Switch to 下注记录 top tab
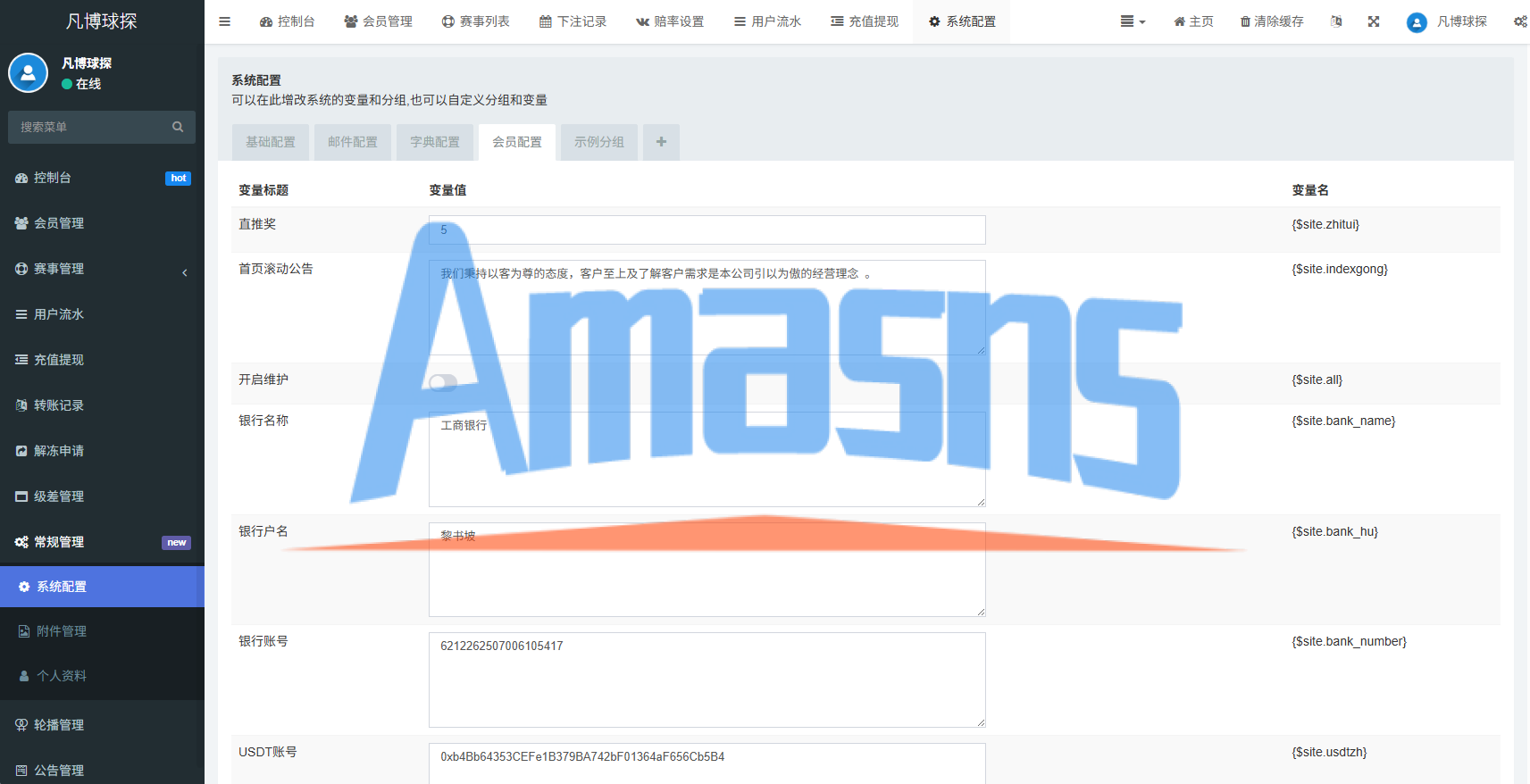Screen dimensions: 1530x784 click(x=573, y=21)
